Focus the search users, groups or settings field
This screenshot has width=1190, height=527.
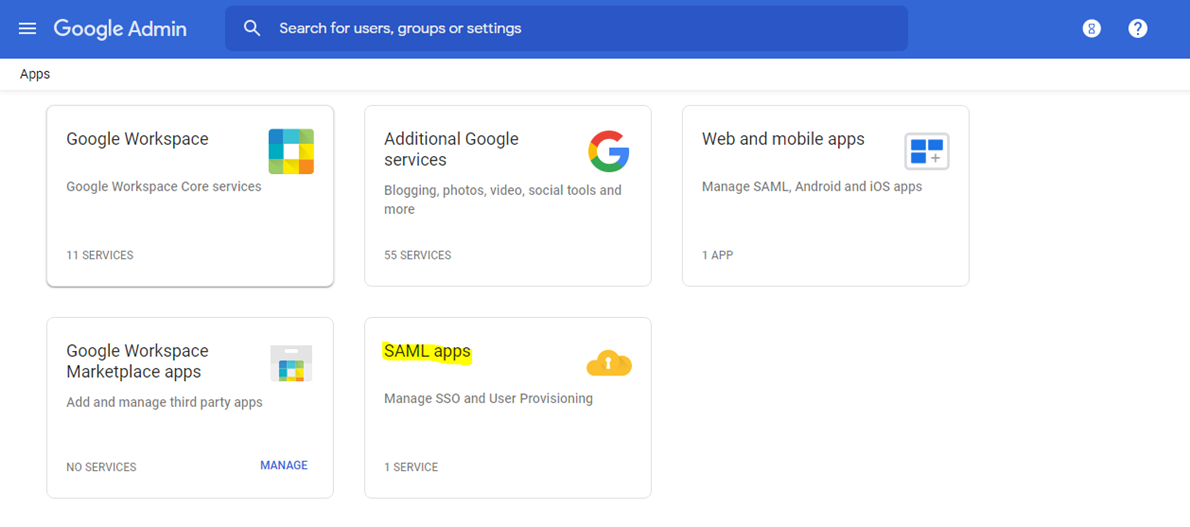580,29
